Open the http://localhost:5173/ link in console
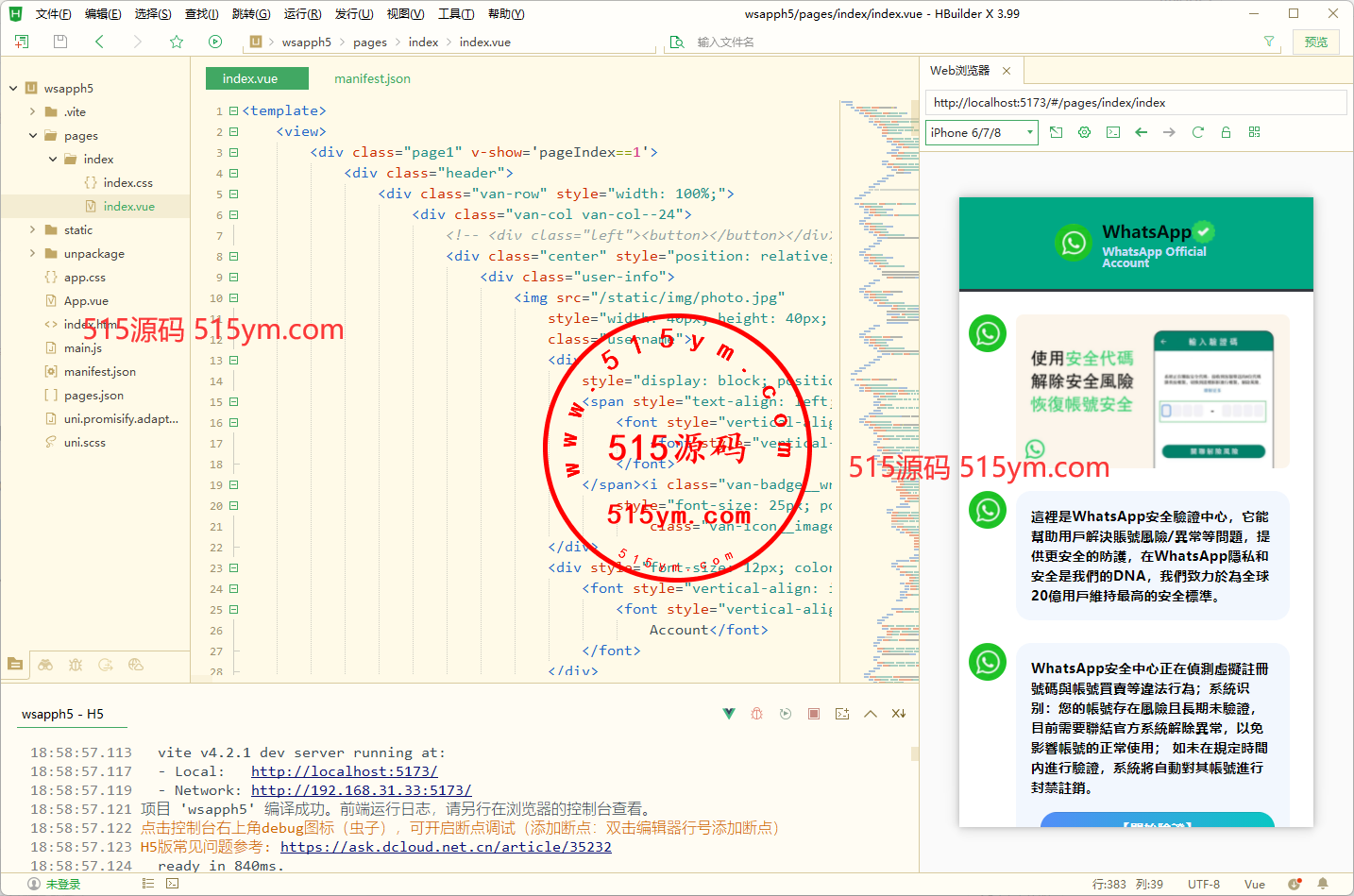 click(344, 771)
